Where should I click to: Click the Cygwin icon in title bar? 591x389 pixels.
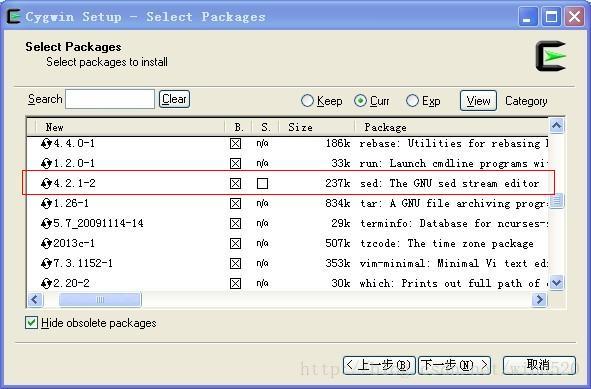(14, 17)
